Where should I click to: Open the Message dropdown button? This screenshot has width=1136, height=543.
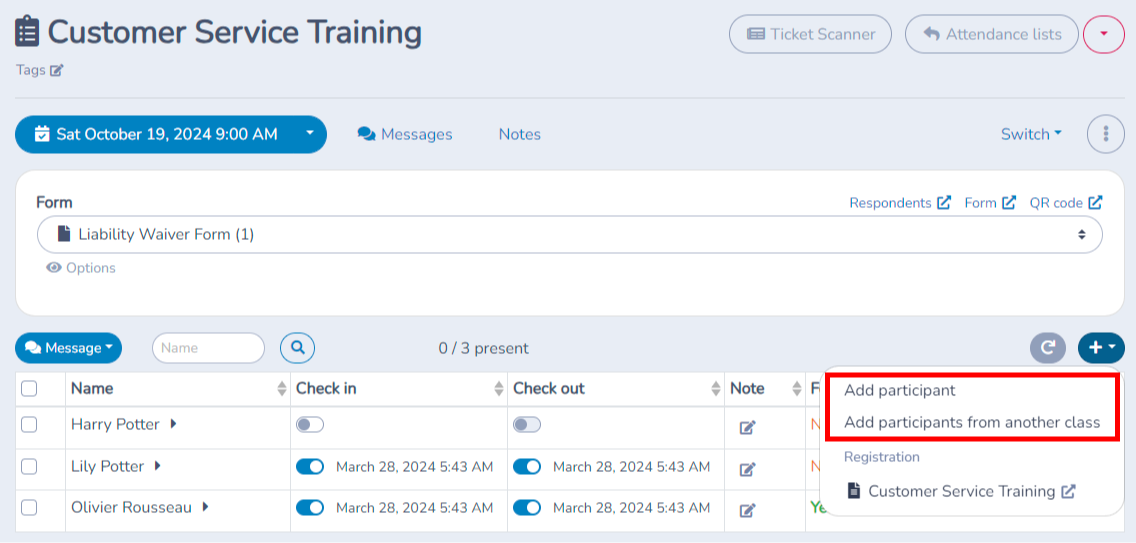click(68, 348)
